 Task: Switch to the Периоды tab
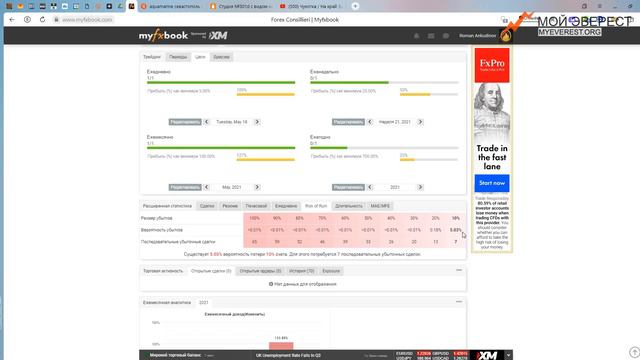pyautogui.click(x=178, y=57)
